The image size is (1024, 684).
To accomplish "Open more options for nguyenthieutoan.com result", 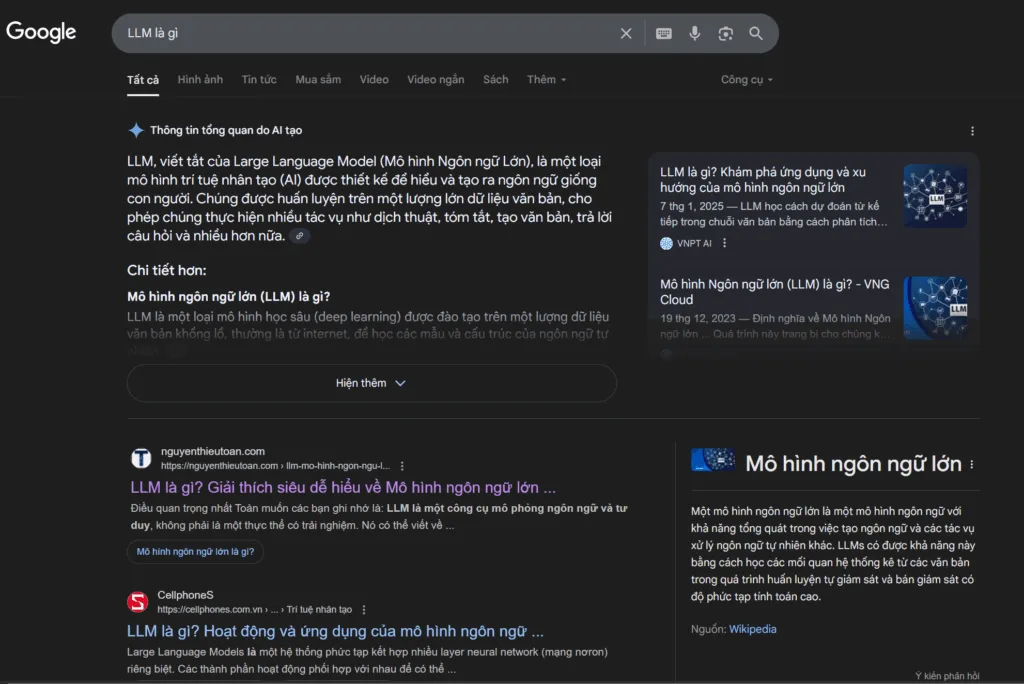I will (402, 466).
